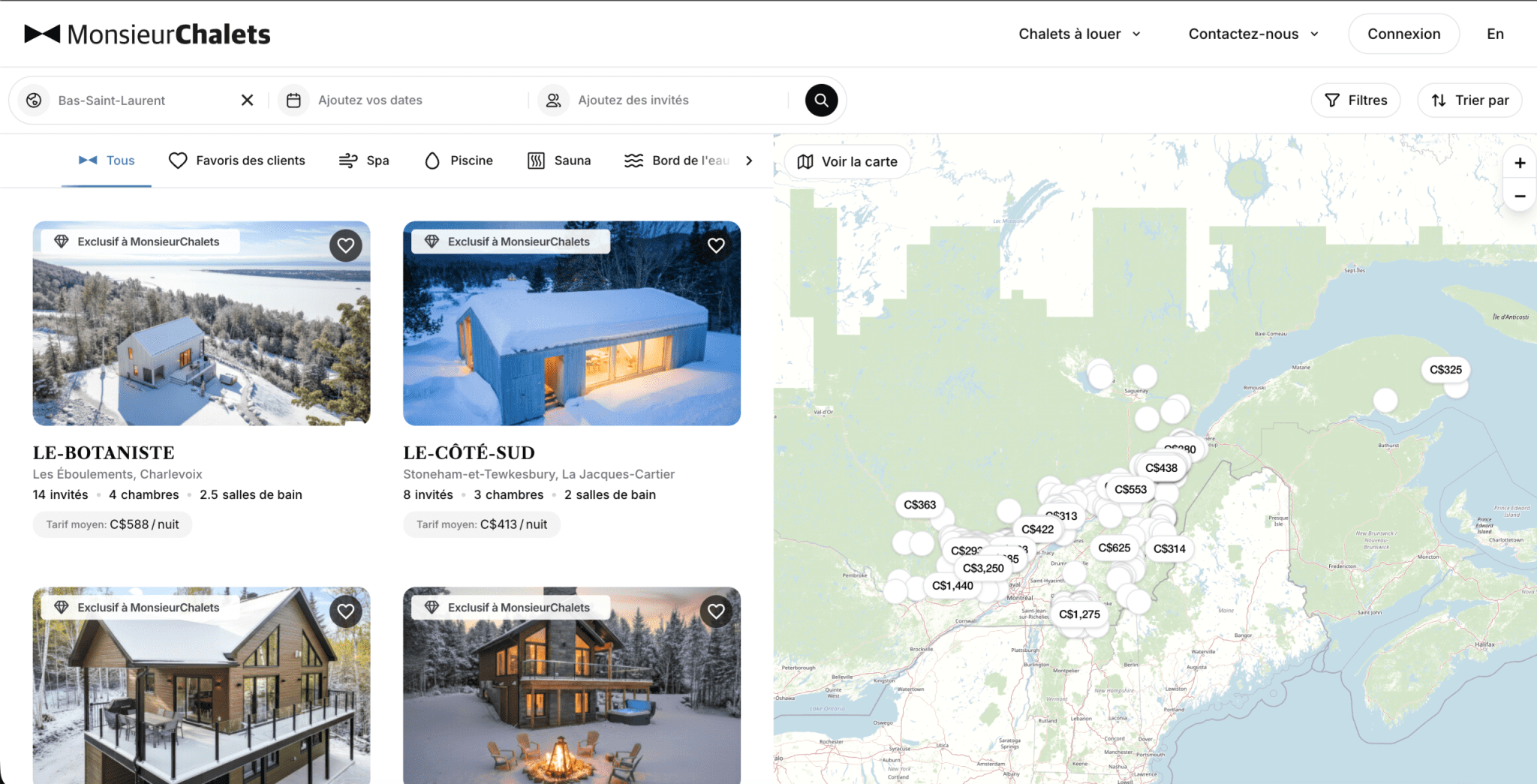Open Voir la carte map view
Viewport: 1537px width, 784px height.
click(x=847, y=162)
